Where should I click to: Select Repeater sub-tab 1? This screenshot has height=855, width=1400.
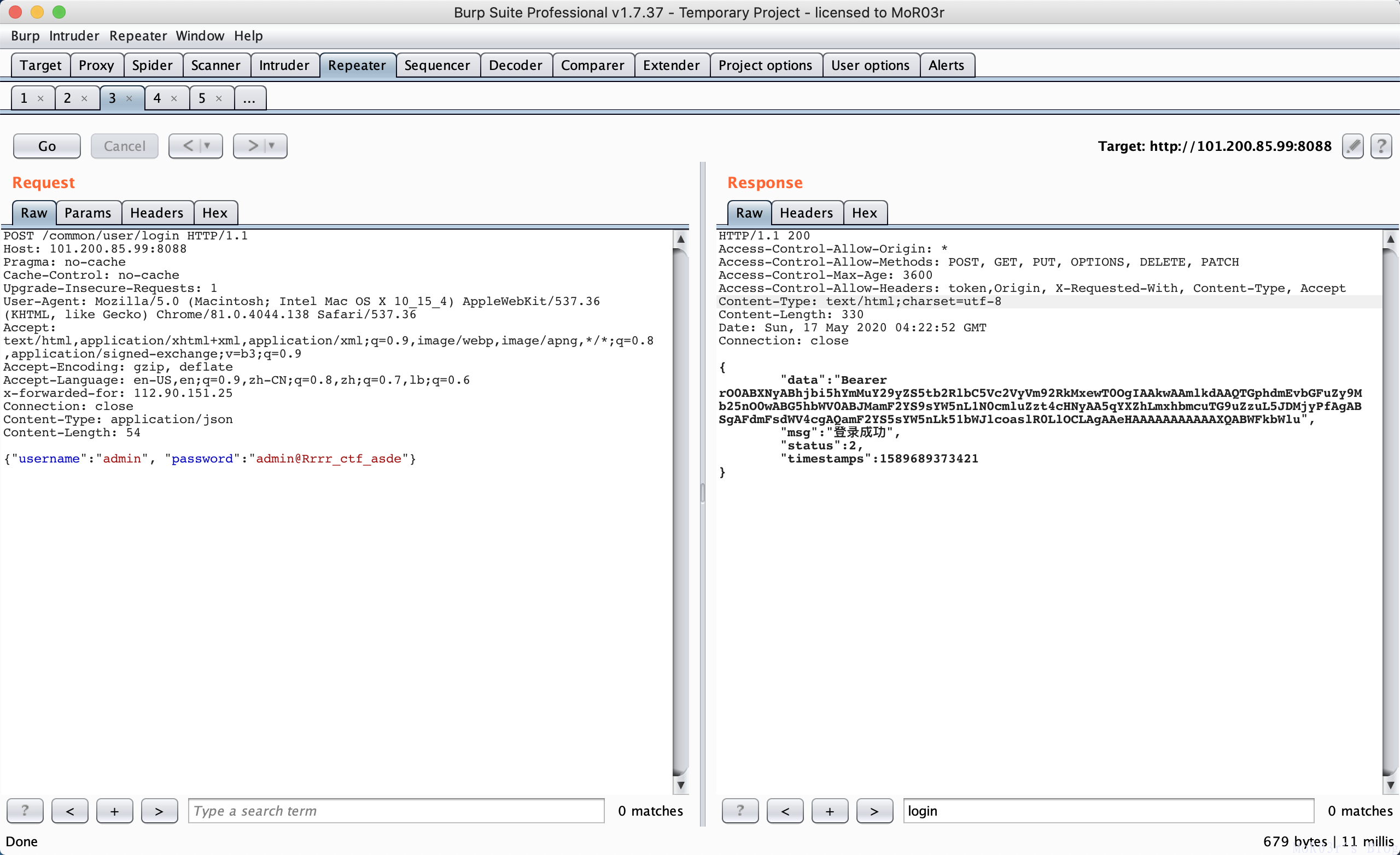tap(25, 98)
